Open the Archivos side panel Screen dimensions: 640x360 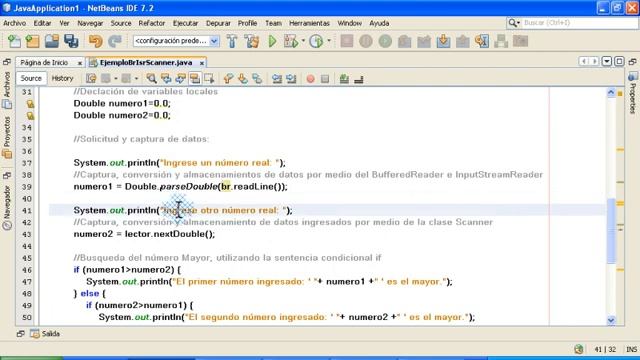point(7,90)
